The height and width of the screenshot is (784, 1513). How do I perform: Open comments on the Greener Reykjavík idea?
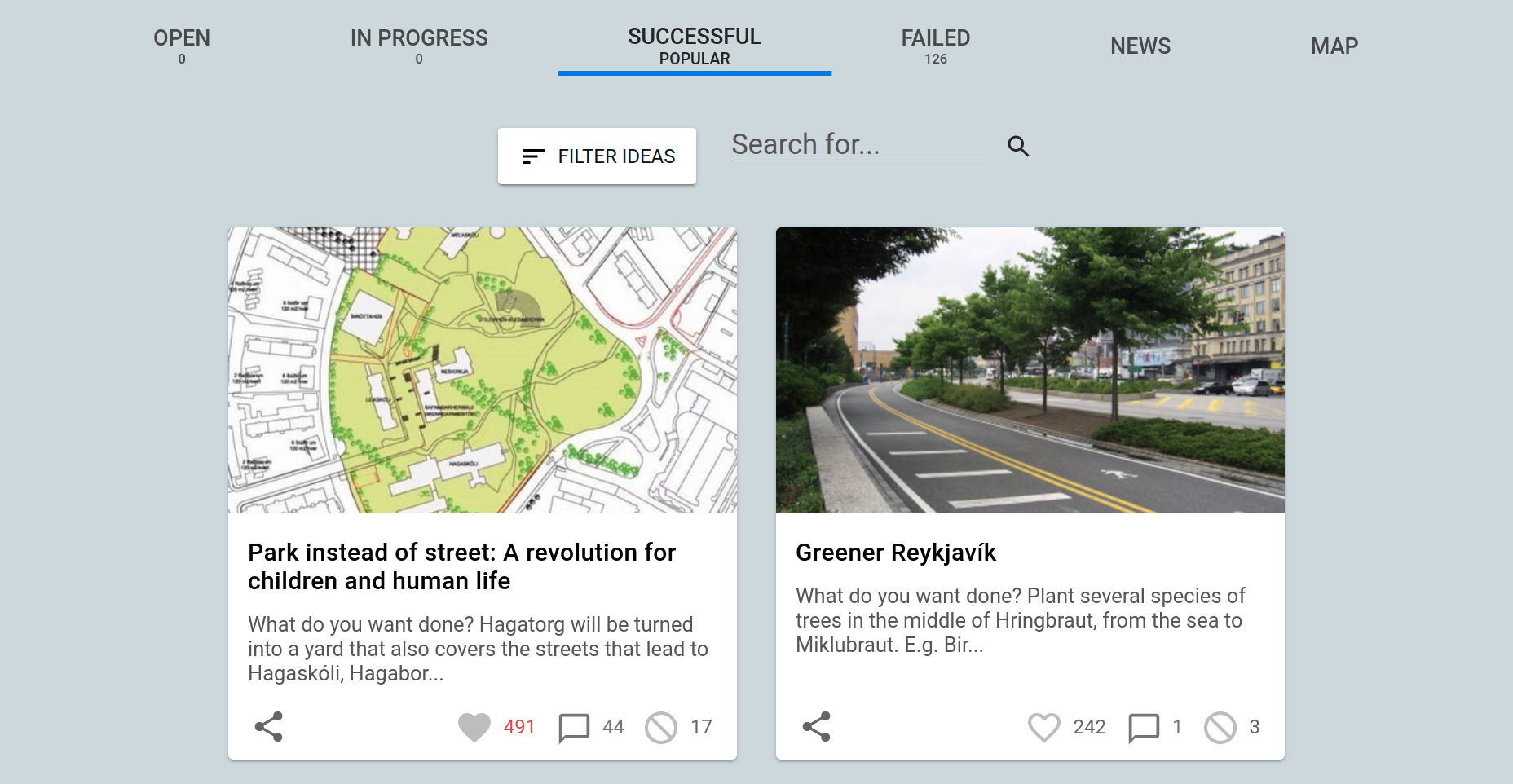click(1144, 727)
